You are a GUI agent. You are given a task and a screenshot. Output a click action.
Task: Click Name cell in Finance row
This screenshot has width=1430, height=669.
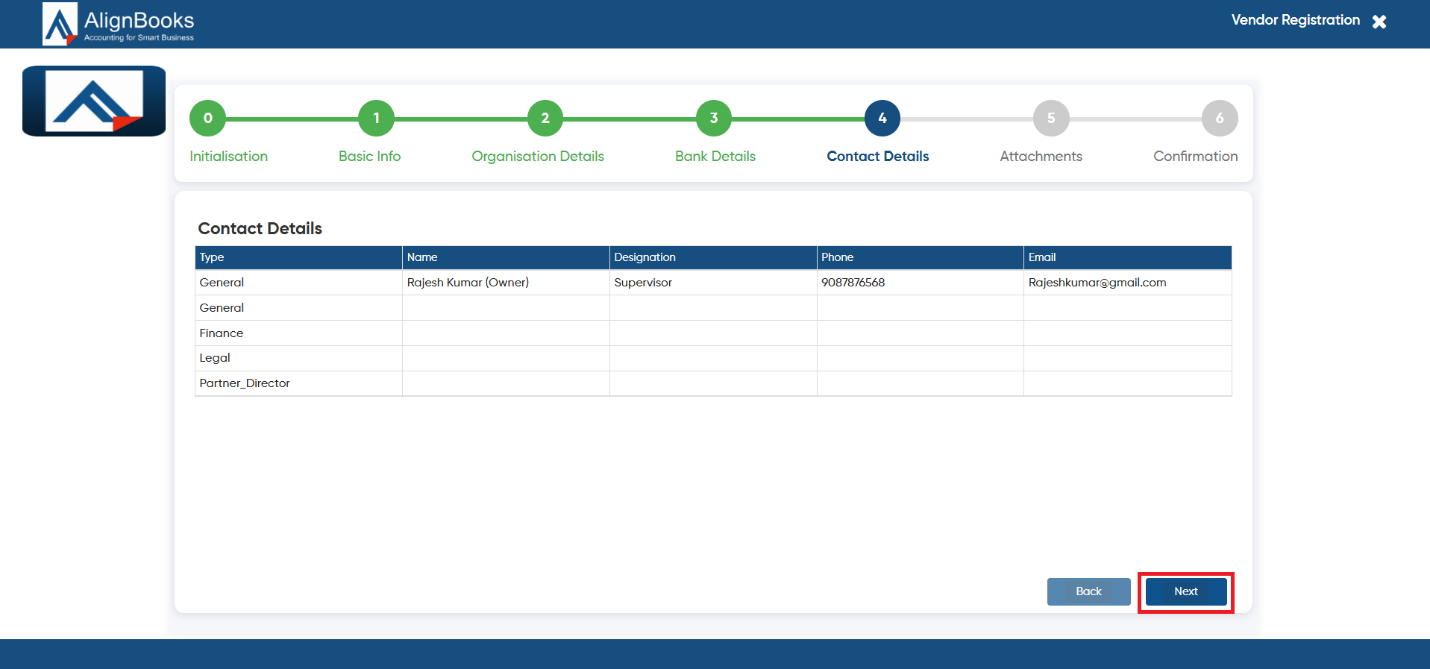[x=506, y=333]
